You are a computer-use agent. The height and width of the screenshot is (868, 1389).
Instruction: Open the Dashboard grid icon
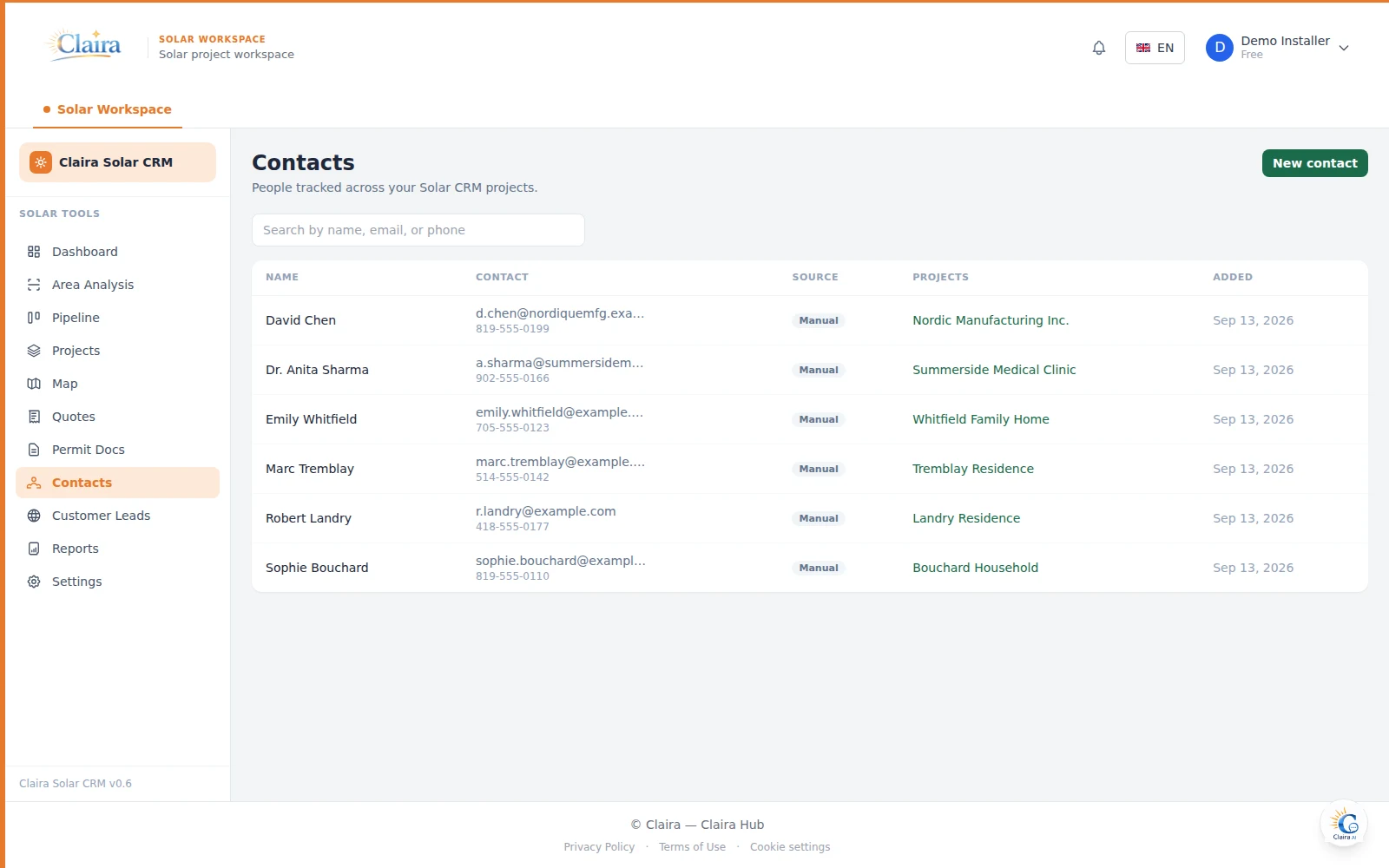coord(34,252)
